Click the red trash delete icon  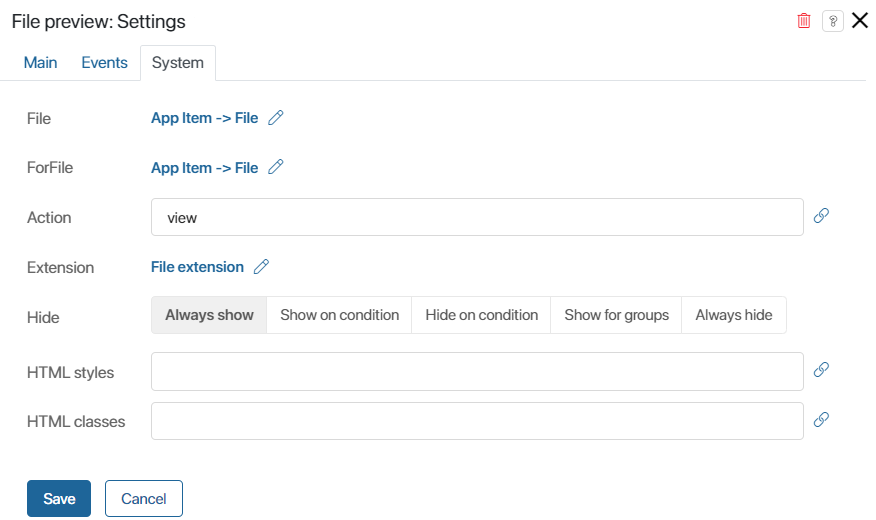(x=804, y=21)
